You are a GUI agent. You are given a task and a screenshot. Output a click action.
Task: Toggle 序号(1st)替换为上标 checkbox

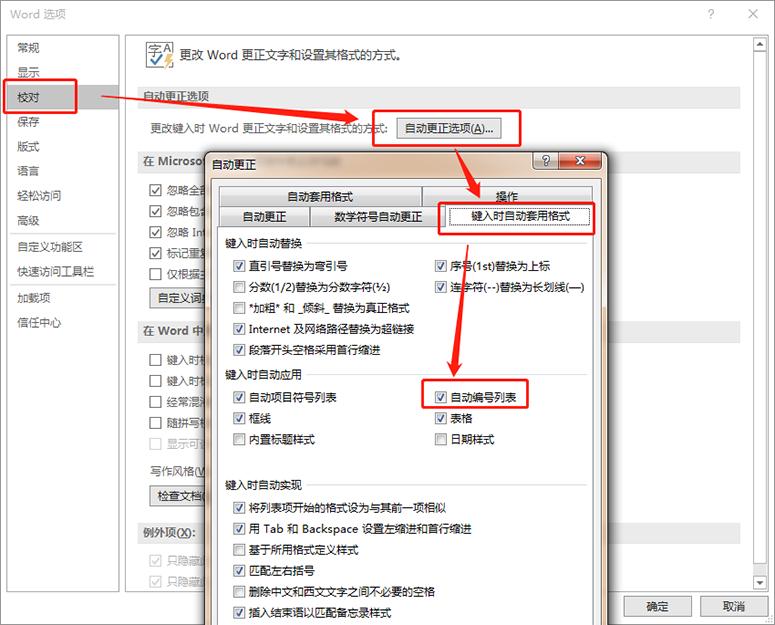click(x=441, y=266)
